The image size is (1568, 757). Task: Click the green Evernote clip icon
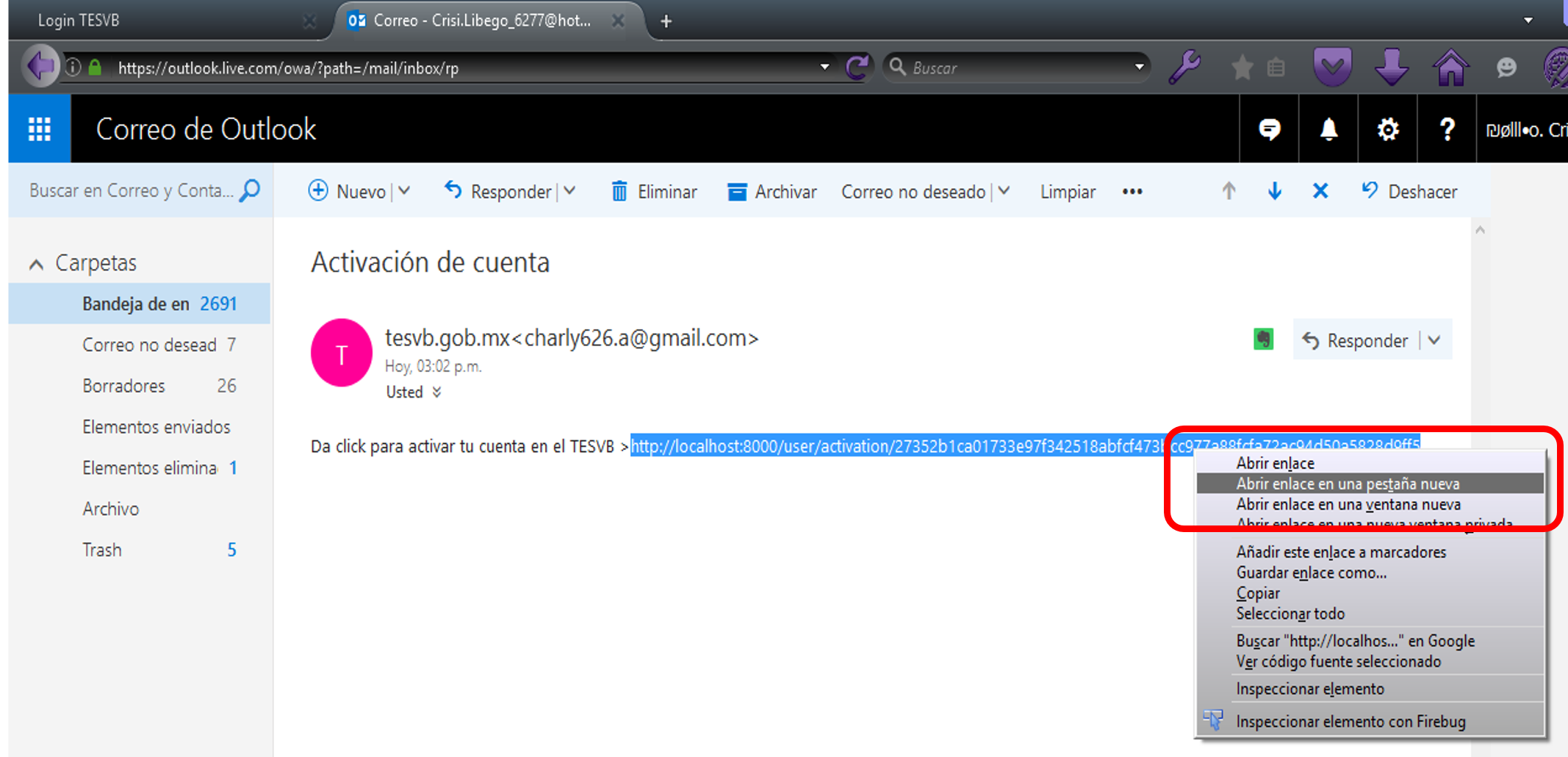[1263, 339]
